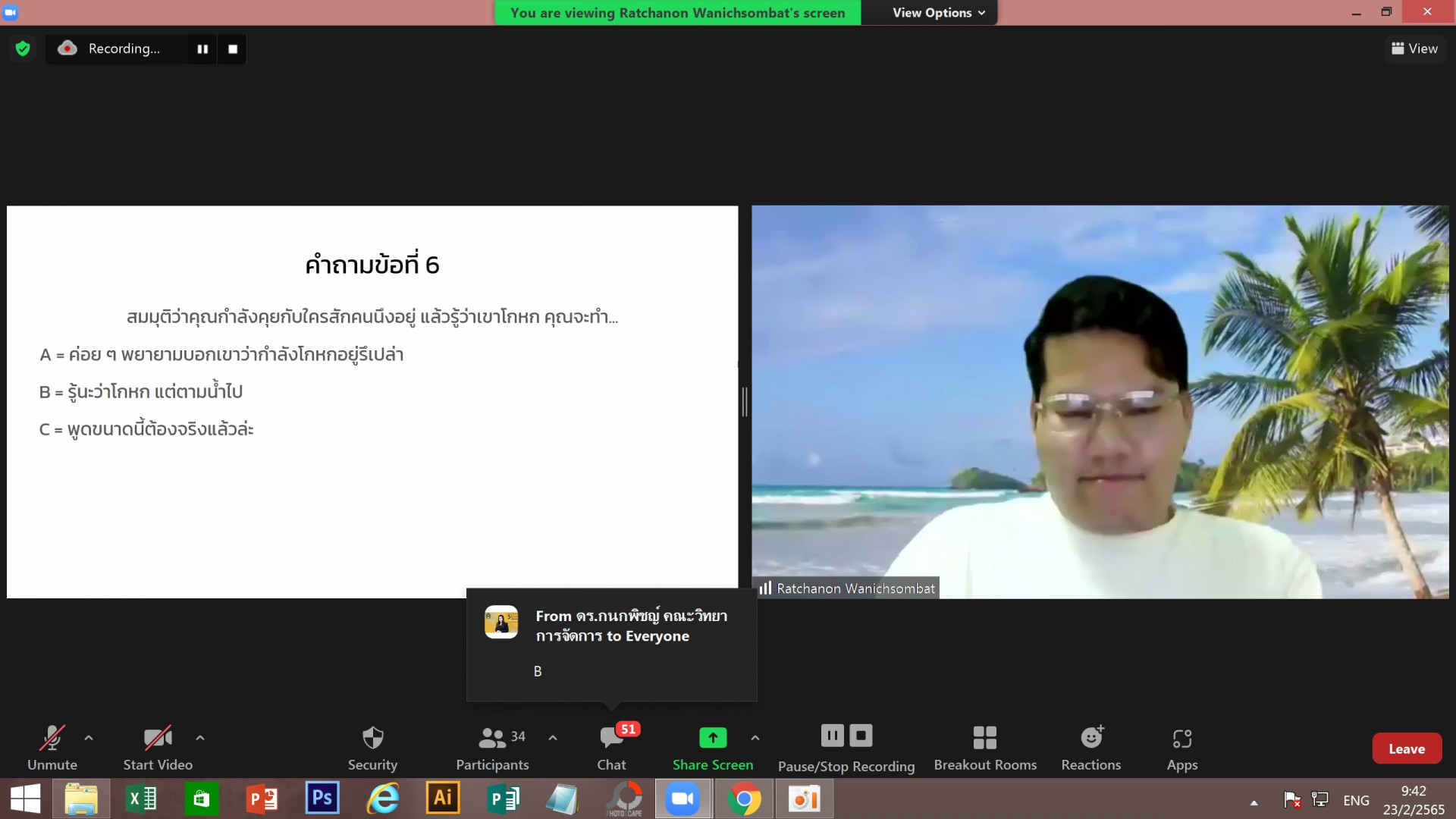Open Breakout Rooms
This screenshot has width=1456, height=819.
coord(985,748)
